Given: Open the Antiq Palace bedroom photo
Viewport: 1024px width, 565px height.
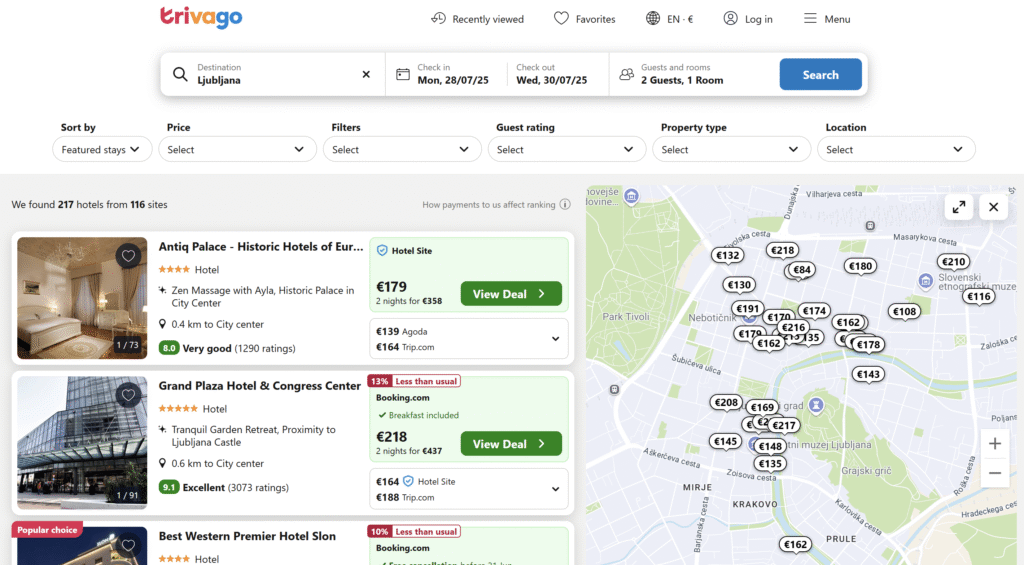Looking at the screenshot, I should coord(82,298).
